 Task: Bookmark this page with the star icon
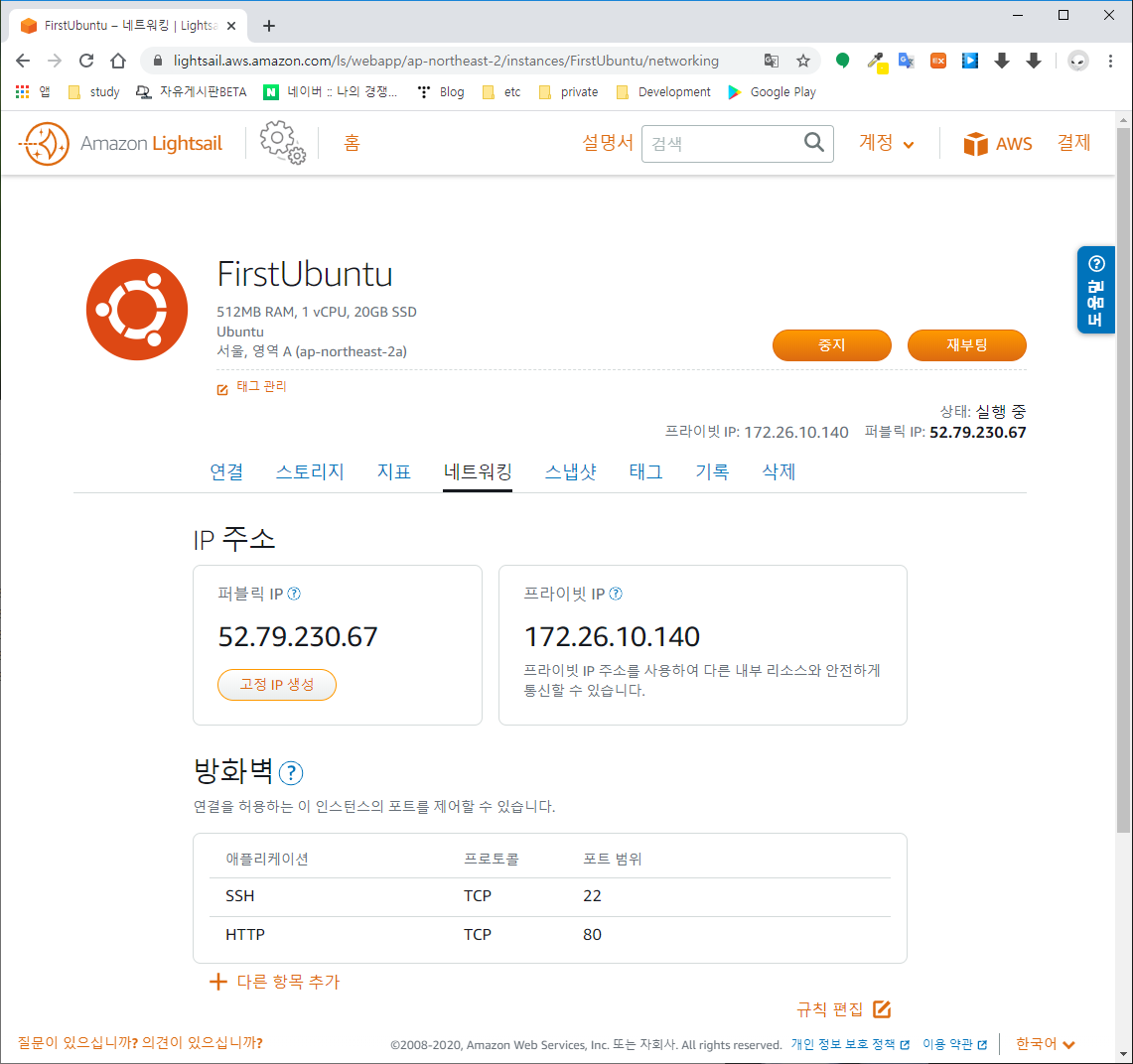802,61
